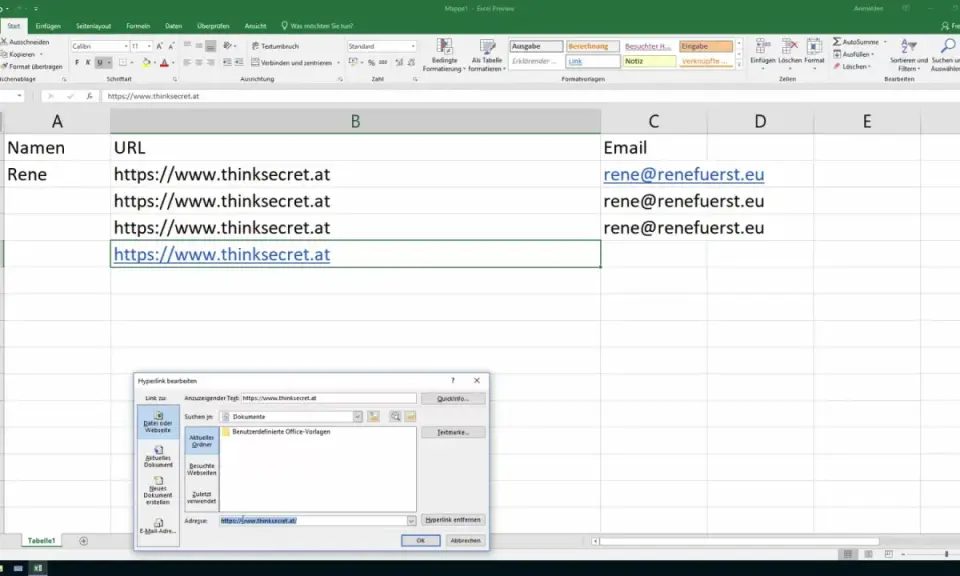This screenshot has width=960, height=576.
Task: Click the Textmarke button
Action: [x=453, y=432]
